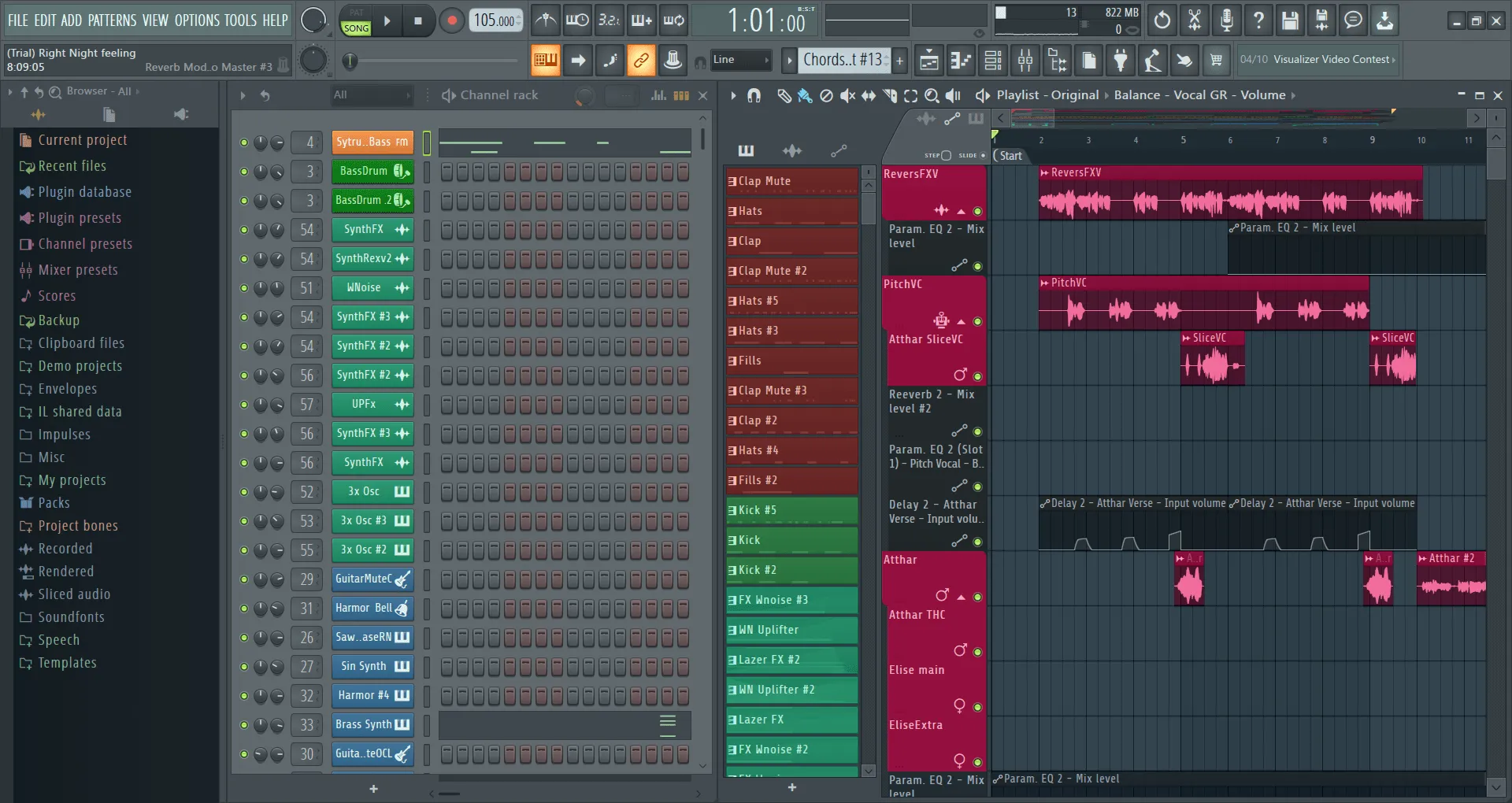Open the Snap magnet options in the Playlist
Image resolution: width=1512 pixels, height=803 pixels.
coord(754,95)
